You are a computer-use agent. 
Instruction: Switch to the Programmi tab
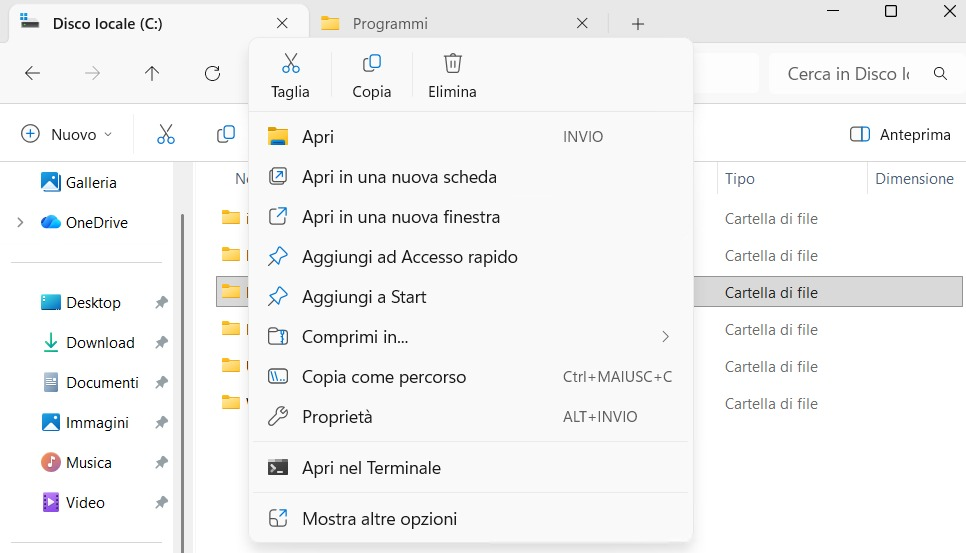pyautogui.click(x=390, y=24)
